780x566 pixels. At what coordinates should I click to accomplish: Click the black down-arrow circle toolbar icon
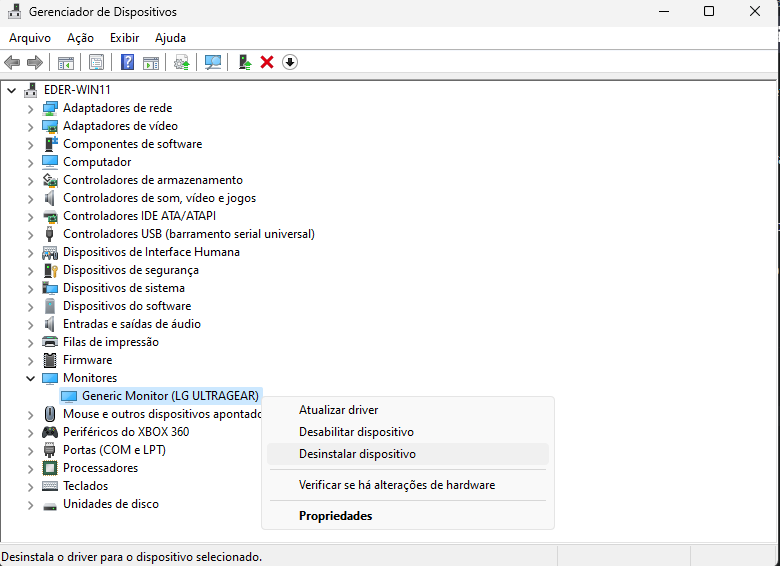(290, 63)
